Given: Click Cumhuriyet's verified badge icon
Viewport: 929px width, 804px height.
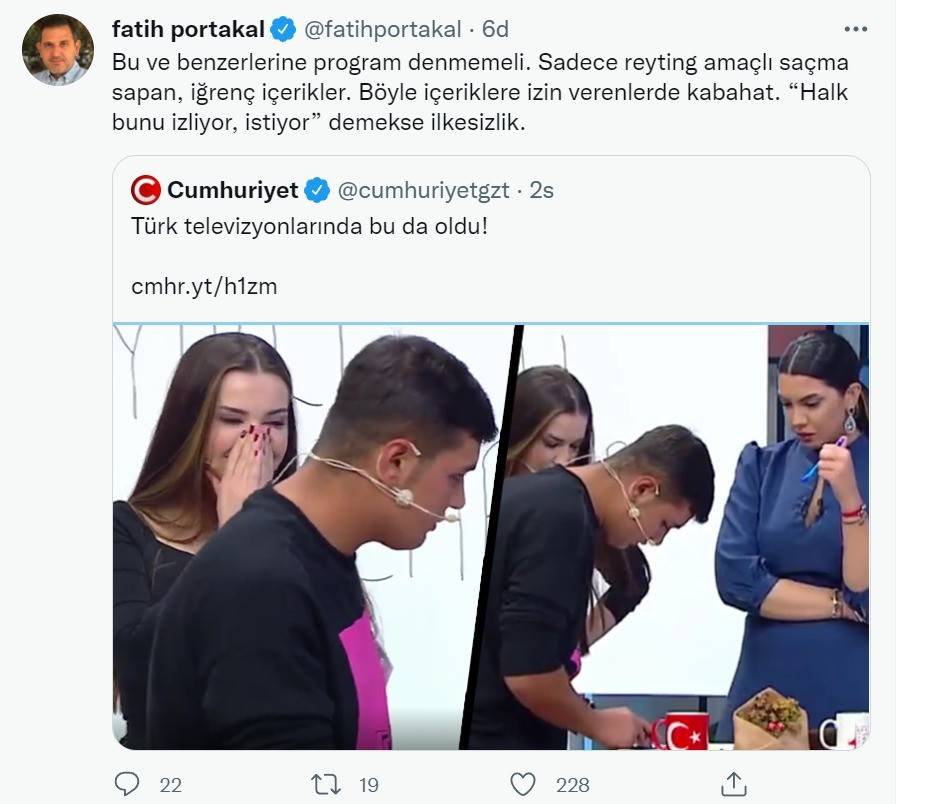Looking at the screenshot, I should [317, 190].
